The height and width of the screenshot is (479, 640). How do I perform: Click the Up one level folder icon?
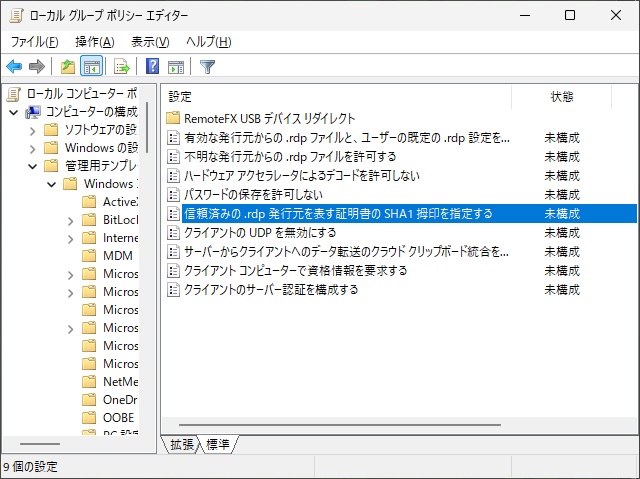67,67
